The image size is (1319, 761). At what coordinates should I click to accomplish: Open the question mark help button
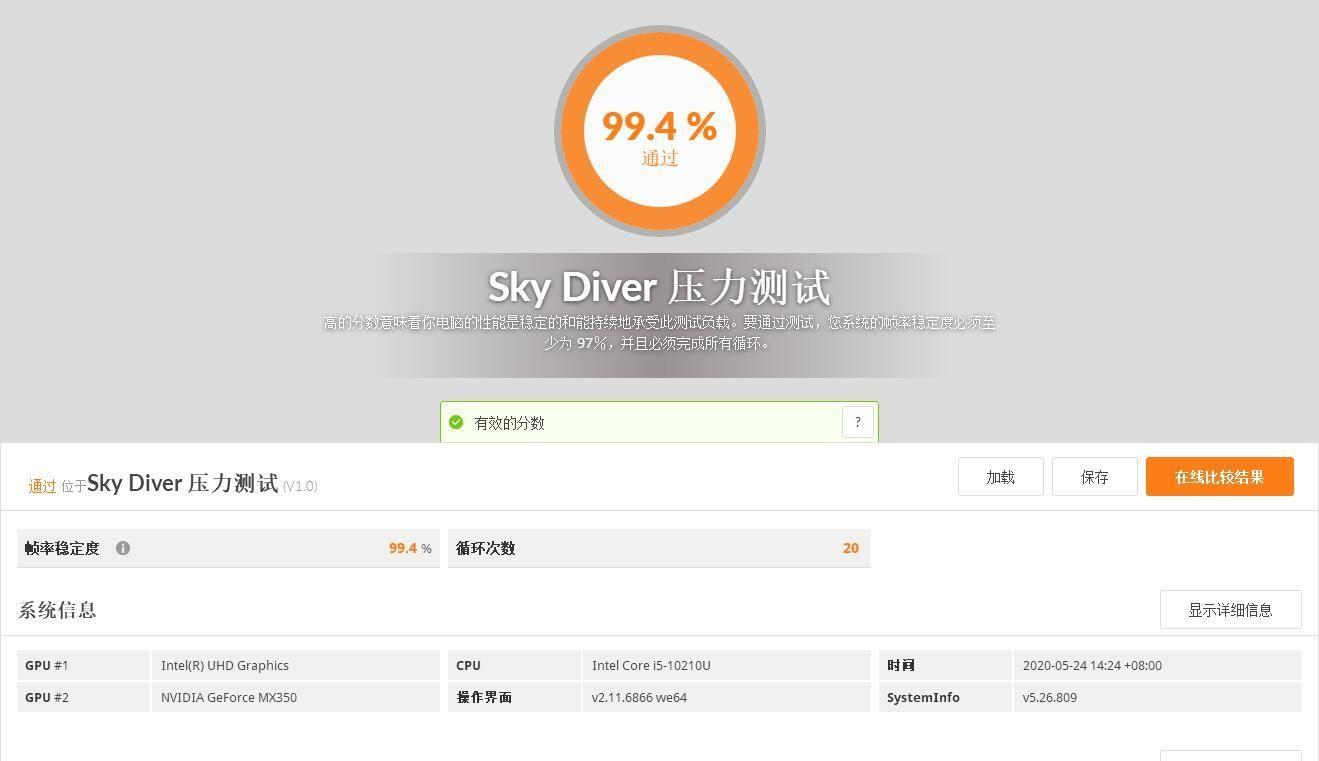858,422
